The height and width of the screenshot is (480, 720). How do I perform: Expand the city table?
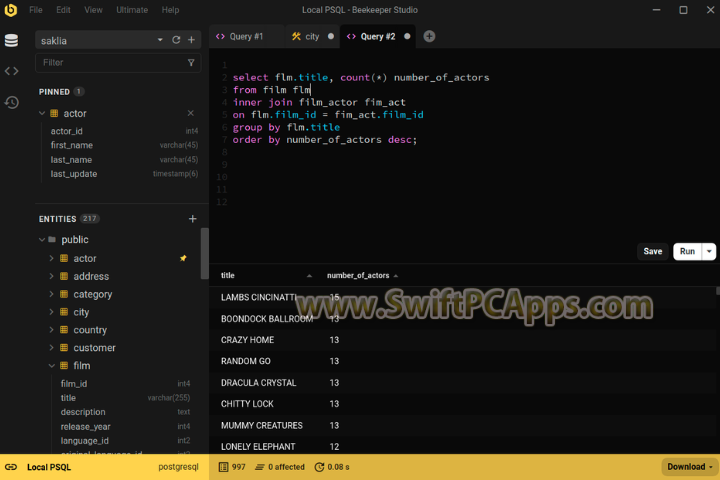tap(51, 312)
